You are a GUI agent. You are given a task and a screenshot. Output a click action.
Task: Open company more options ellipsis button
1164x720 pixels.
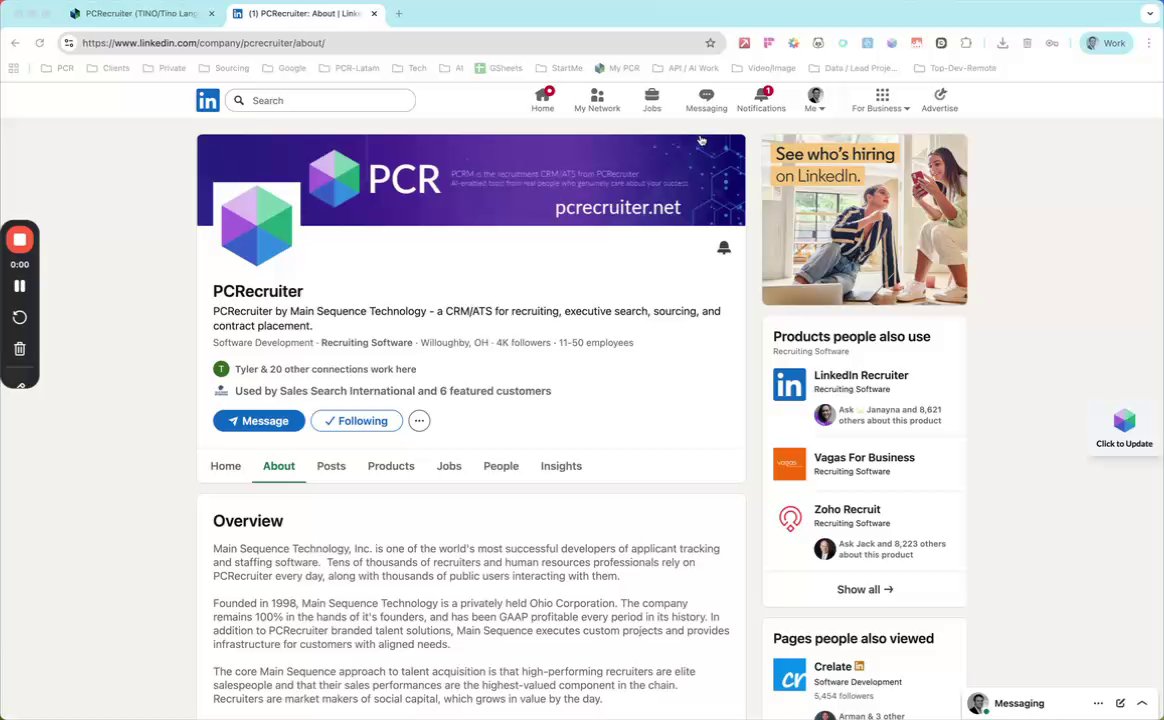click(419, 421)
